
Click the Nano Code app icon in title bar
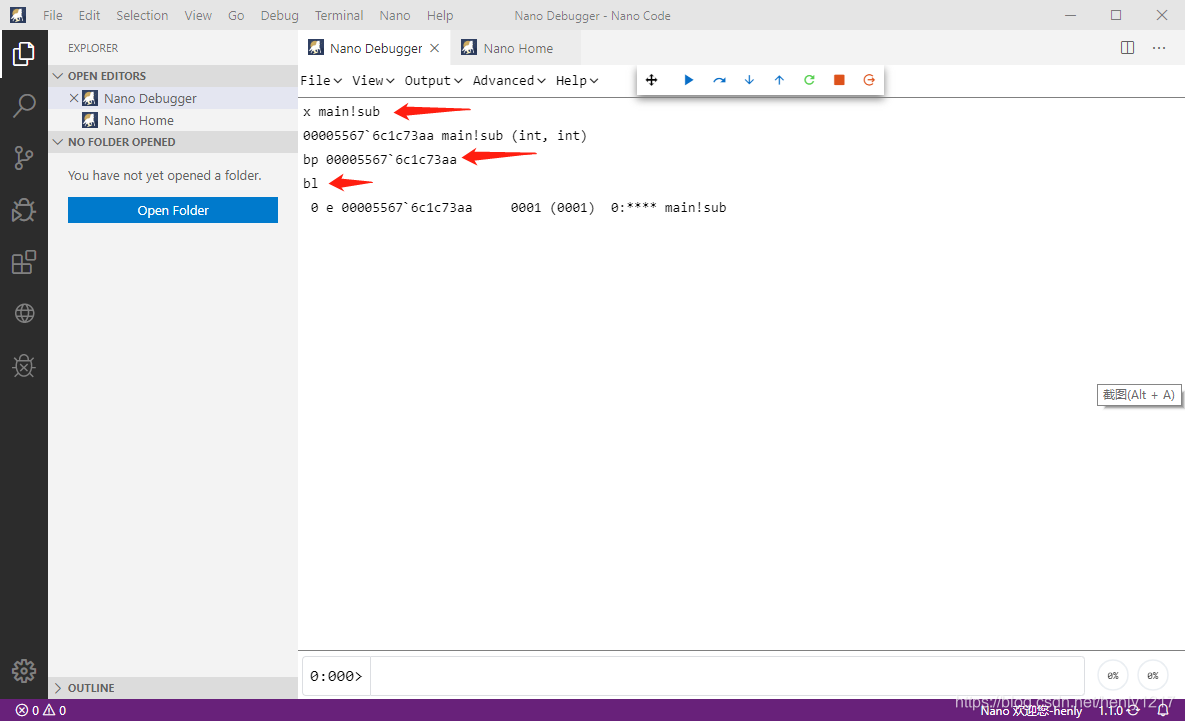coord(17,15)
